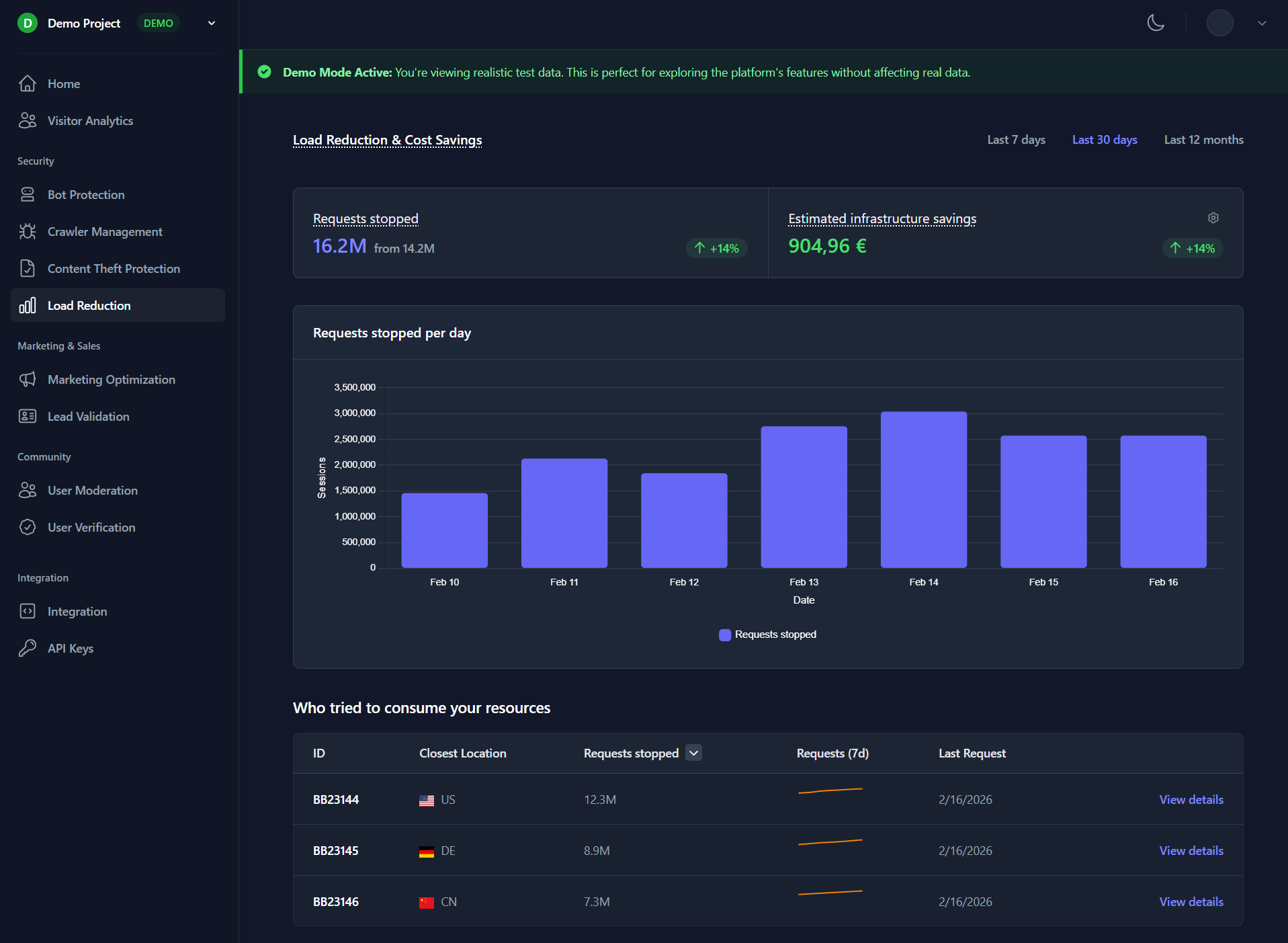Toggle sort on the Requests stopped column
This screenshot has height=943, width=1288.
tap(693, 753)
